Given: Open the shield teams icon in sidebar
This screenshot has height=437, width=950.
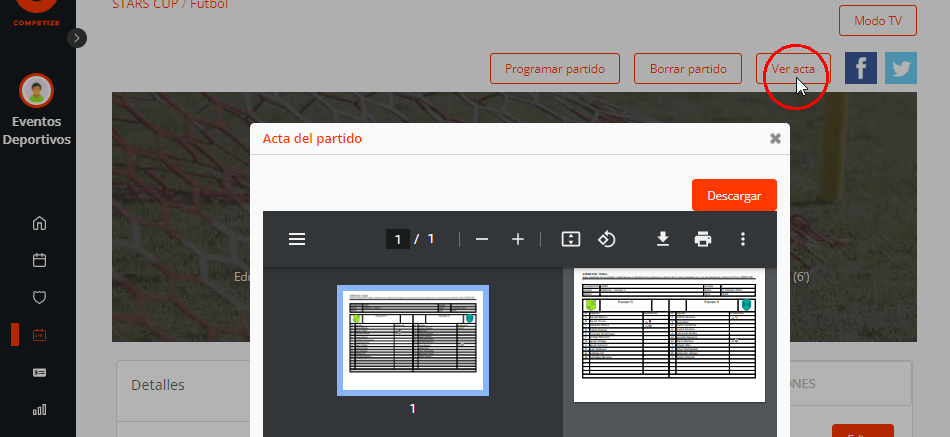Looking at the screenshot, I should 39,298.
